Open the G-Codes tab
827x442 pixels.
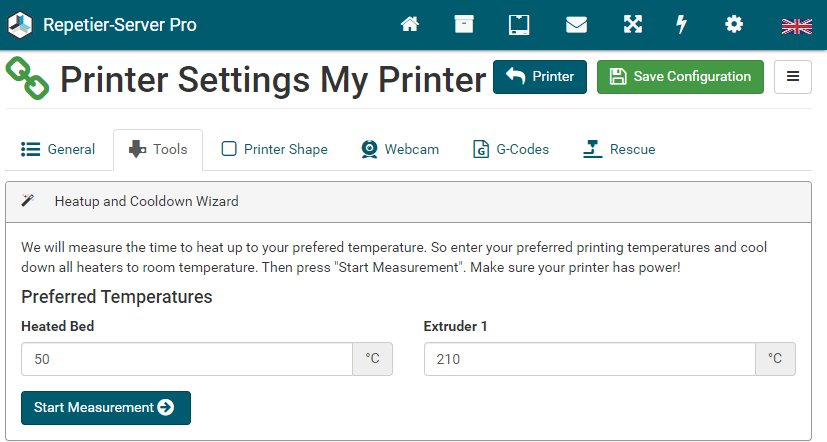[511, 150]
